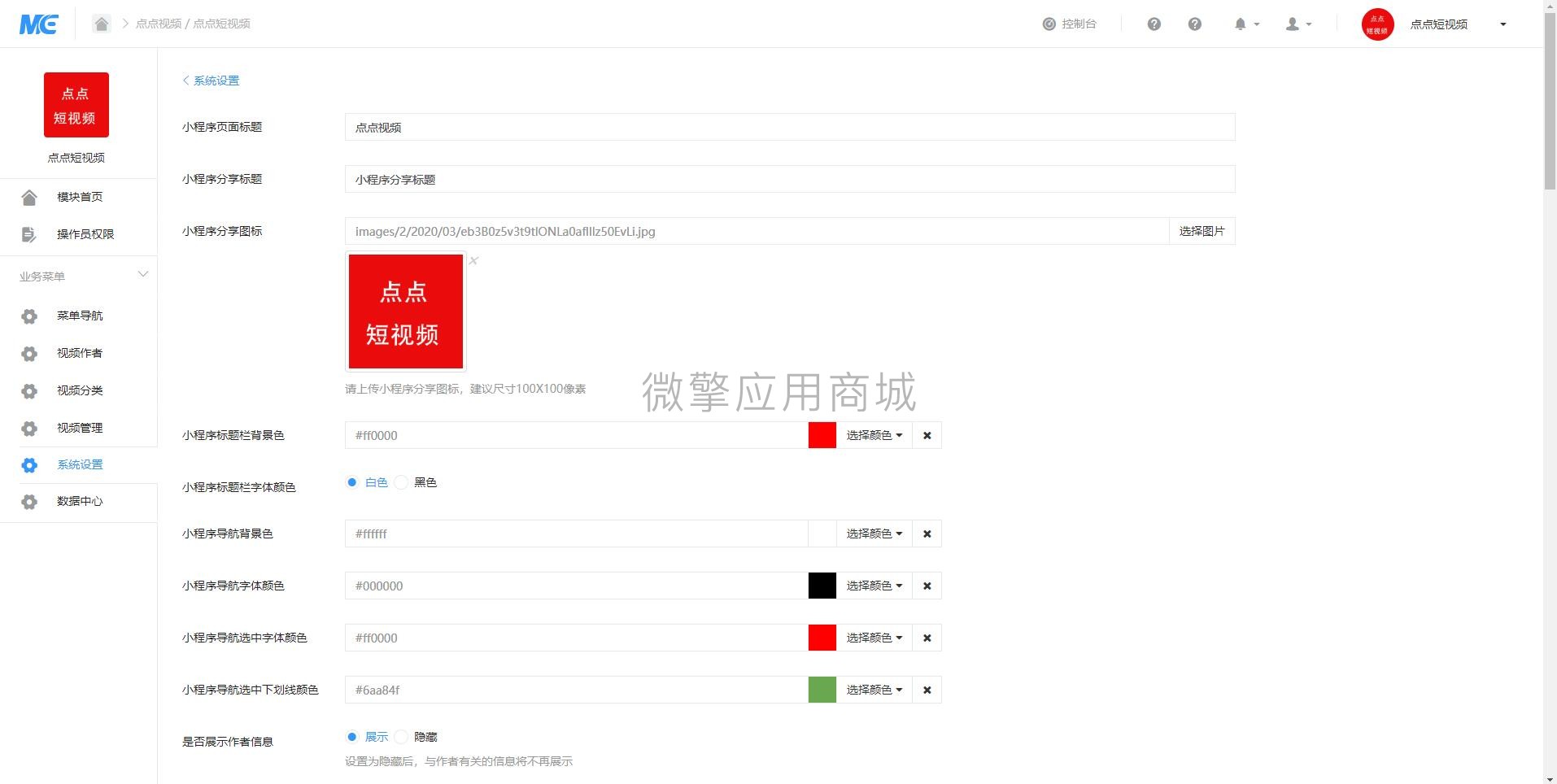Click the 点点短视频 breadcrumb link
The width and height of the screenshot is (1557, 784).
[221, 24]
